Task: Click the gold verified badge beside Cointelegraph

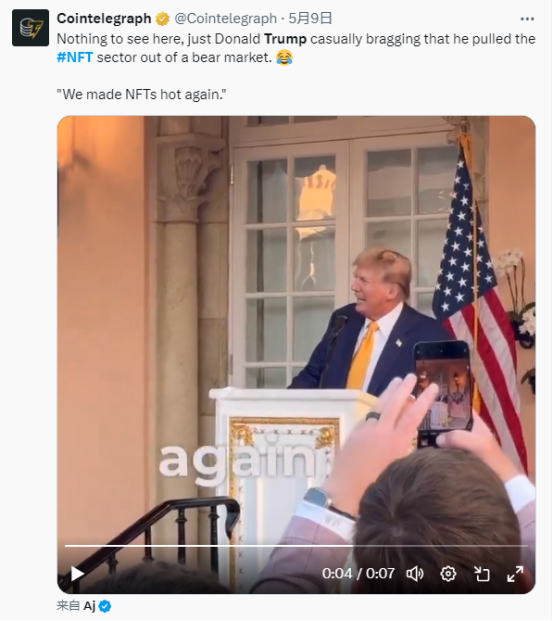Action: [162, 19]
